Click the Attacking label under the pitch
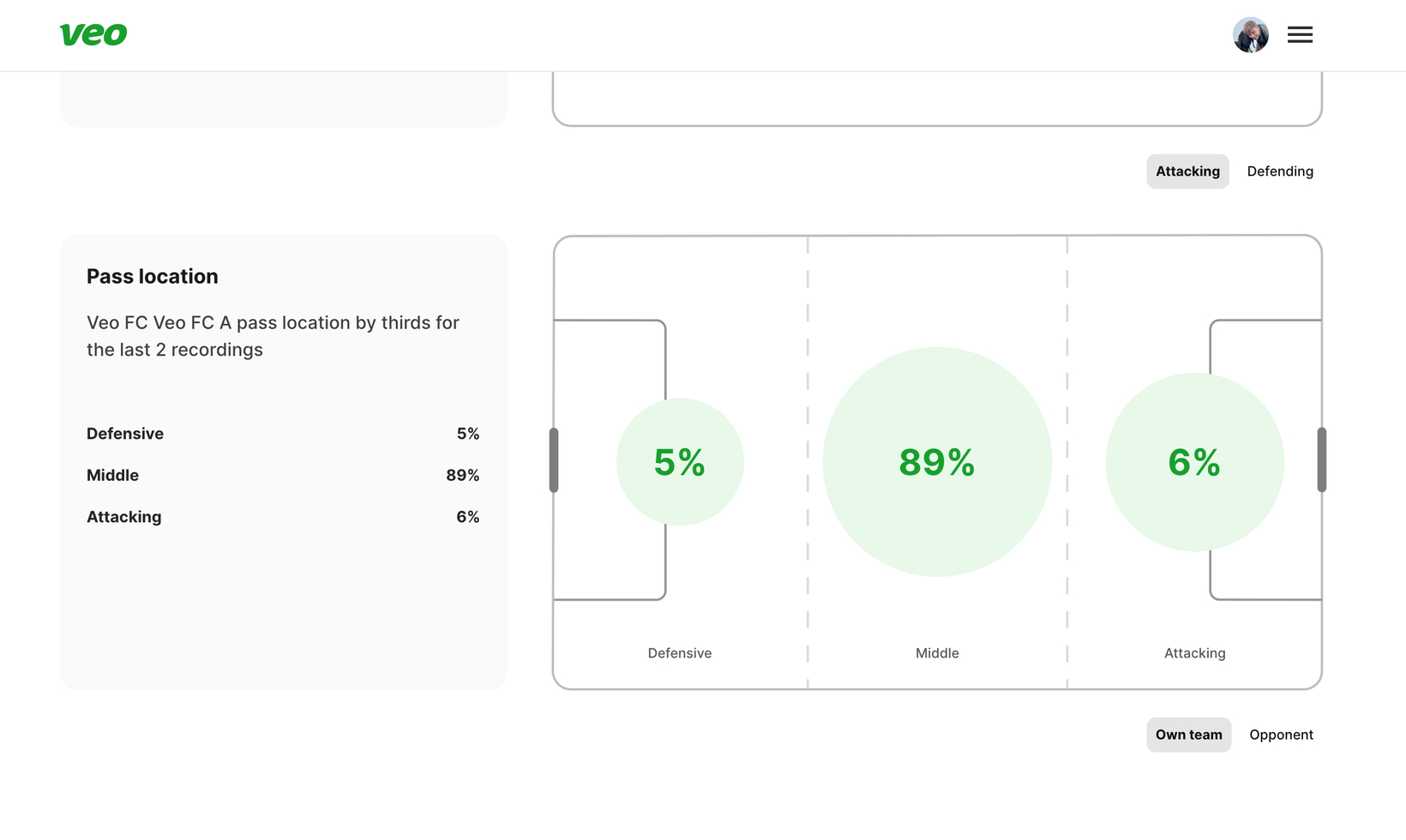Screen dimensions: 1406x840 coord(1194,653)
